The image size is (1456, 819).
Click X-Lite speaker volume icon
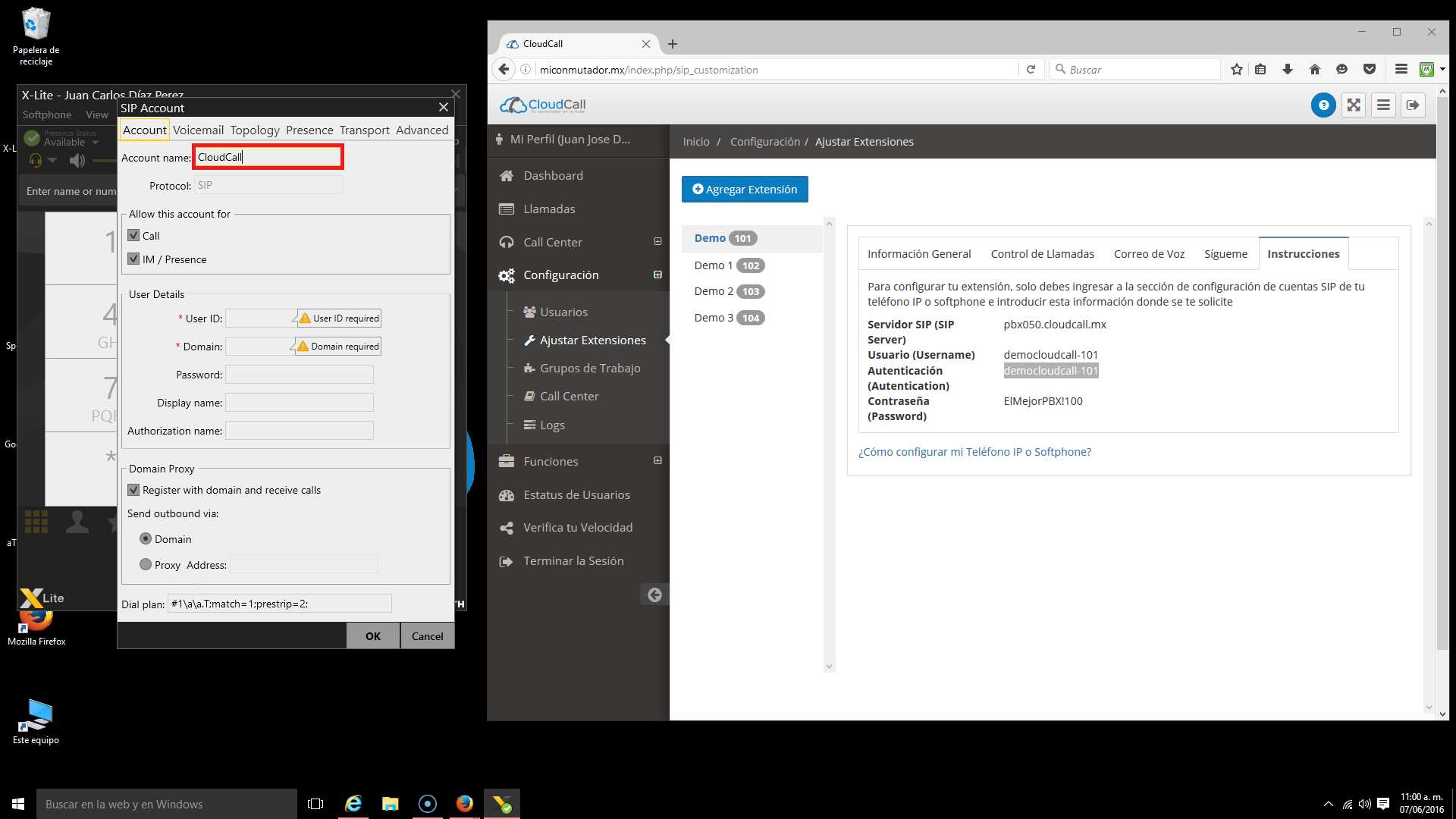click(x=77, y=161)
